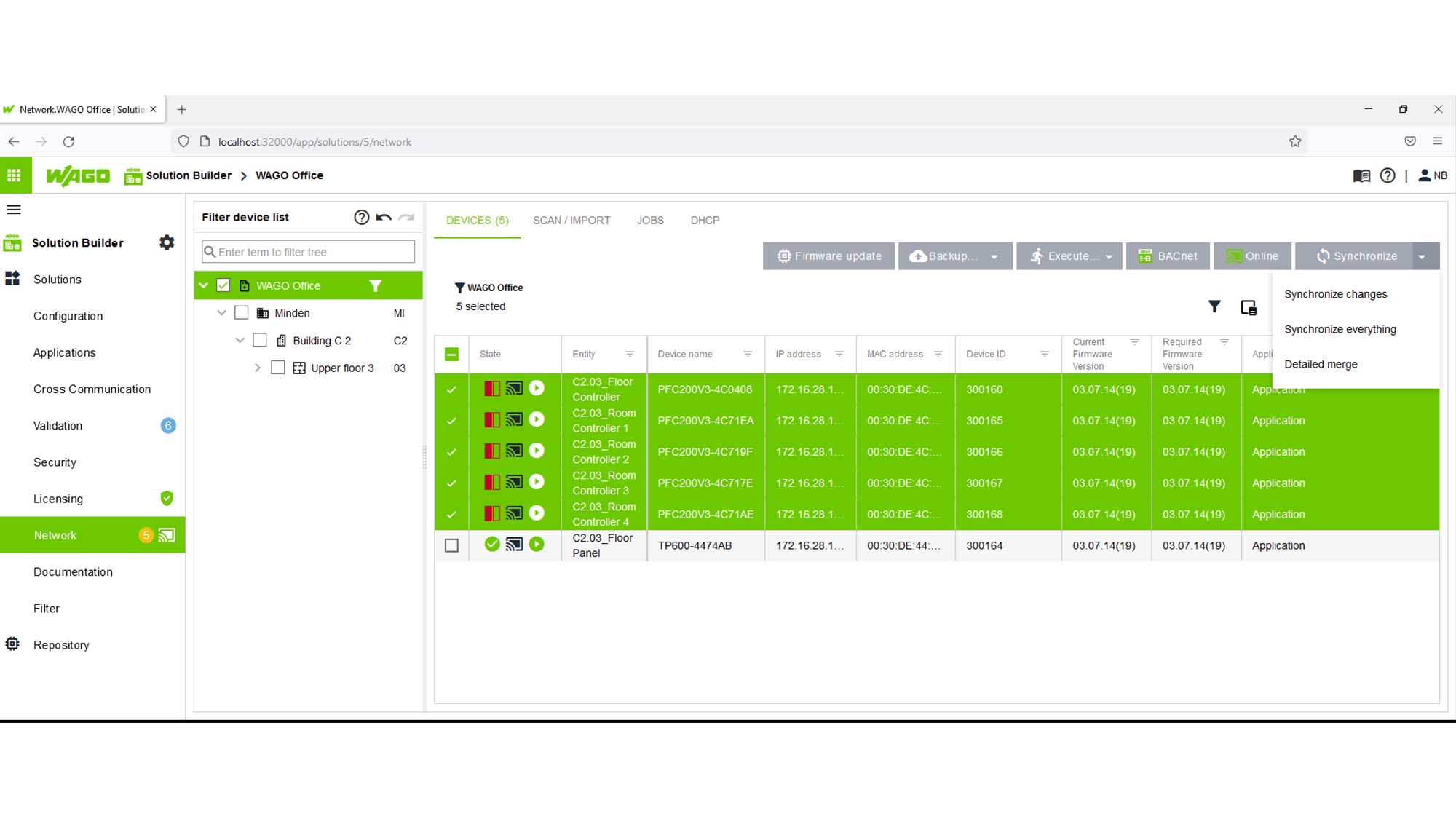The width and height of the screenshot is (1456, 819).
Task: Expand the Upper floor 3 node
Action: (257, 368)
